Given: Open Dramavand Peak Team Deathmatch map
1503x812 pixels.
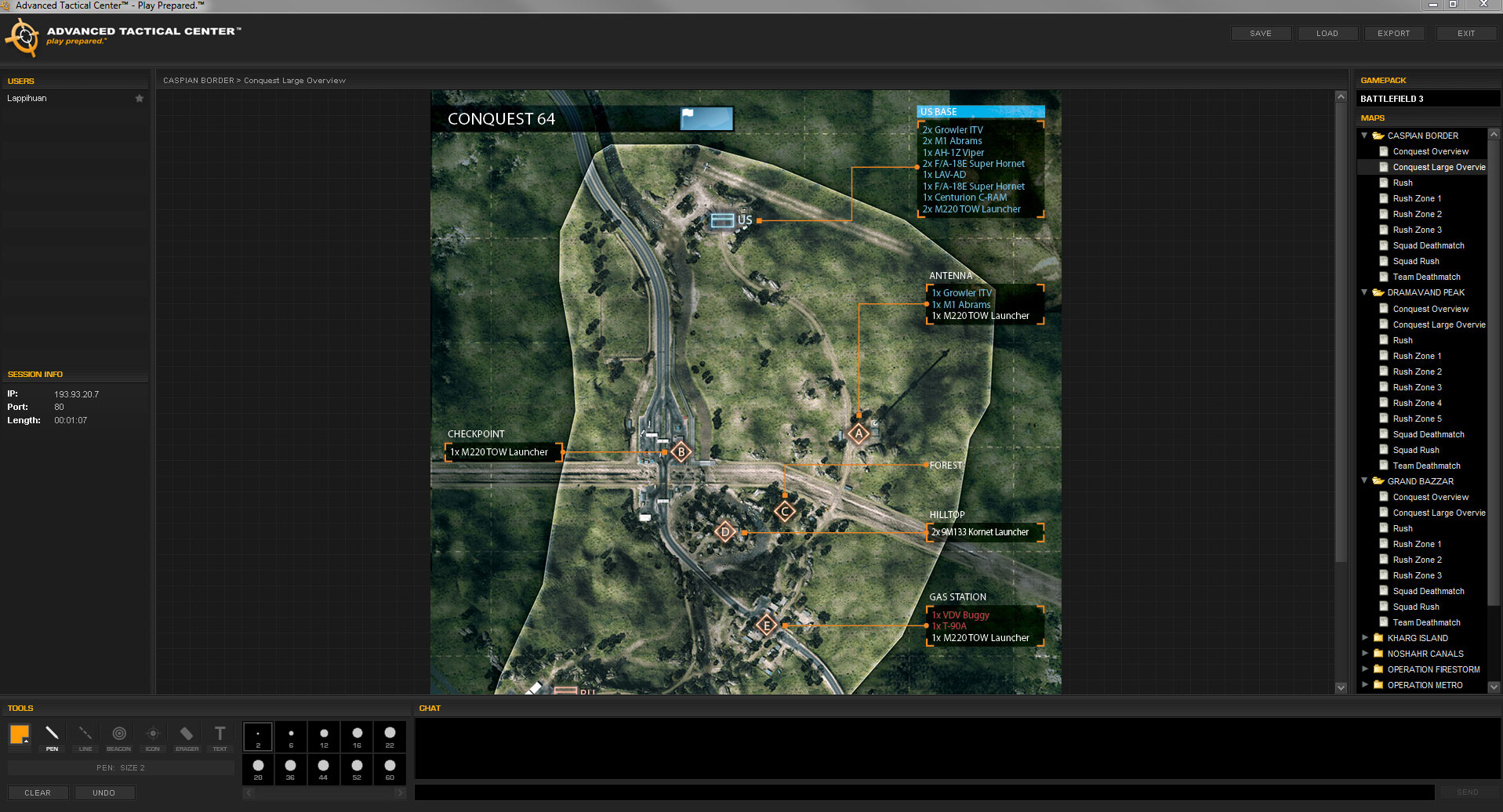Looking at the screenshot, I should tap(1426, 466).
